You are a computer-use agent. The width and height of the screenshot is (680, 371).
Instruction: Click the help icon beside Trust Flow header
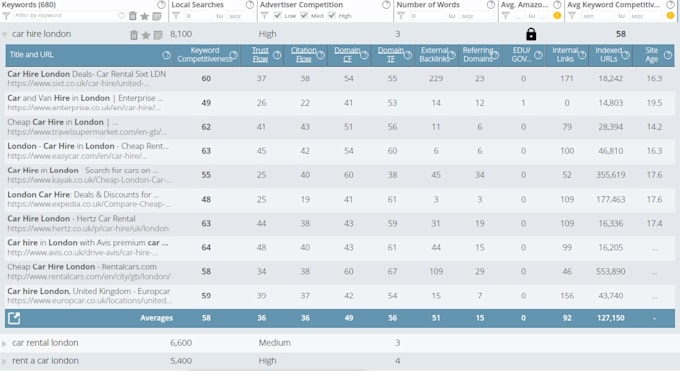click(x=277, y=55)
